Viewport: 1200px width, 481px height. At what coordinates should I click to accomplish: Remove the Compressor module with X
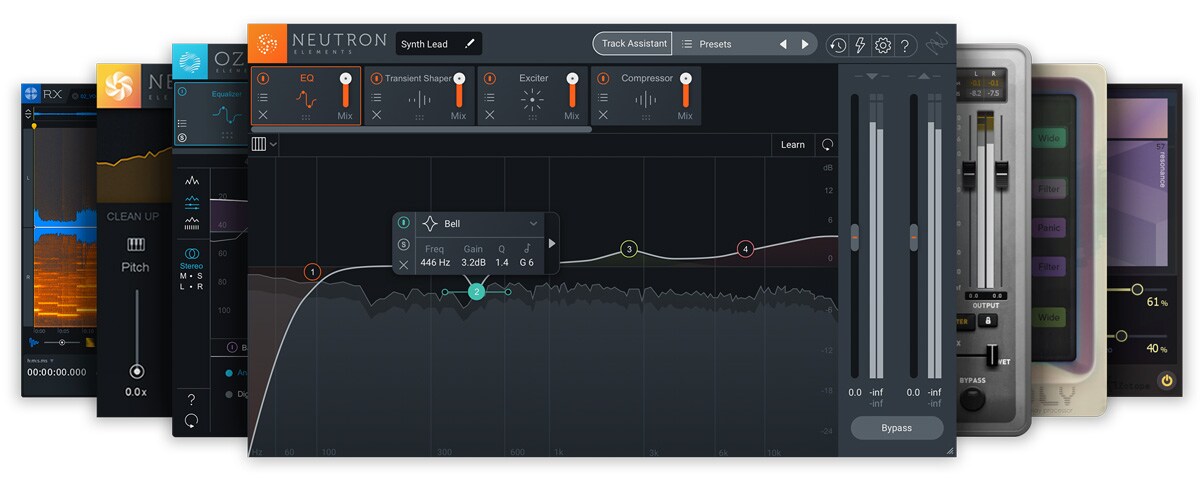603,115
